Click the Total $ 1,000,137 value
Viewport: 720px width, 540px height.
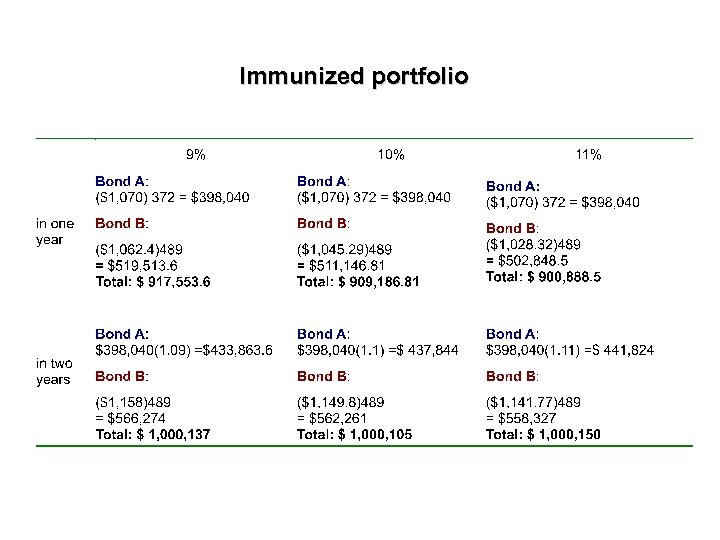[153, 435]
